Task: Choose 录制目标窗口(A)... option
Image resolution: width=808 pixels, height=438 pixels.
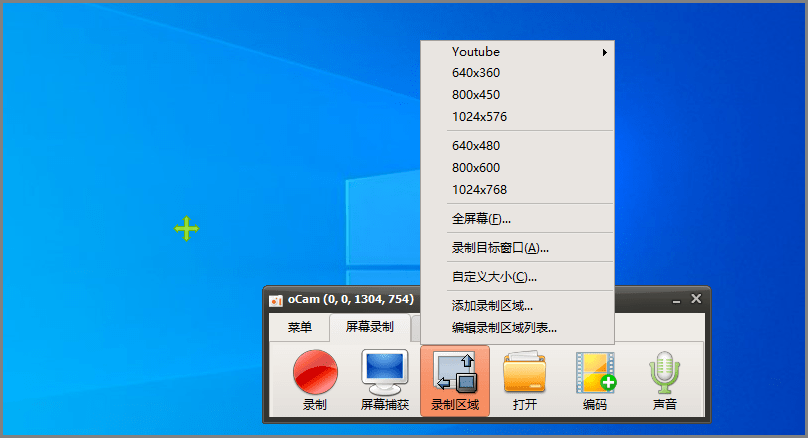Action: [x=517, y=248]
